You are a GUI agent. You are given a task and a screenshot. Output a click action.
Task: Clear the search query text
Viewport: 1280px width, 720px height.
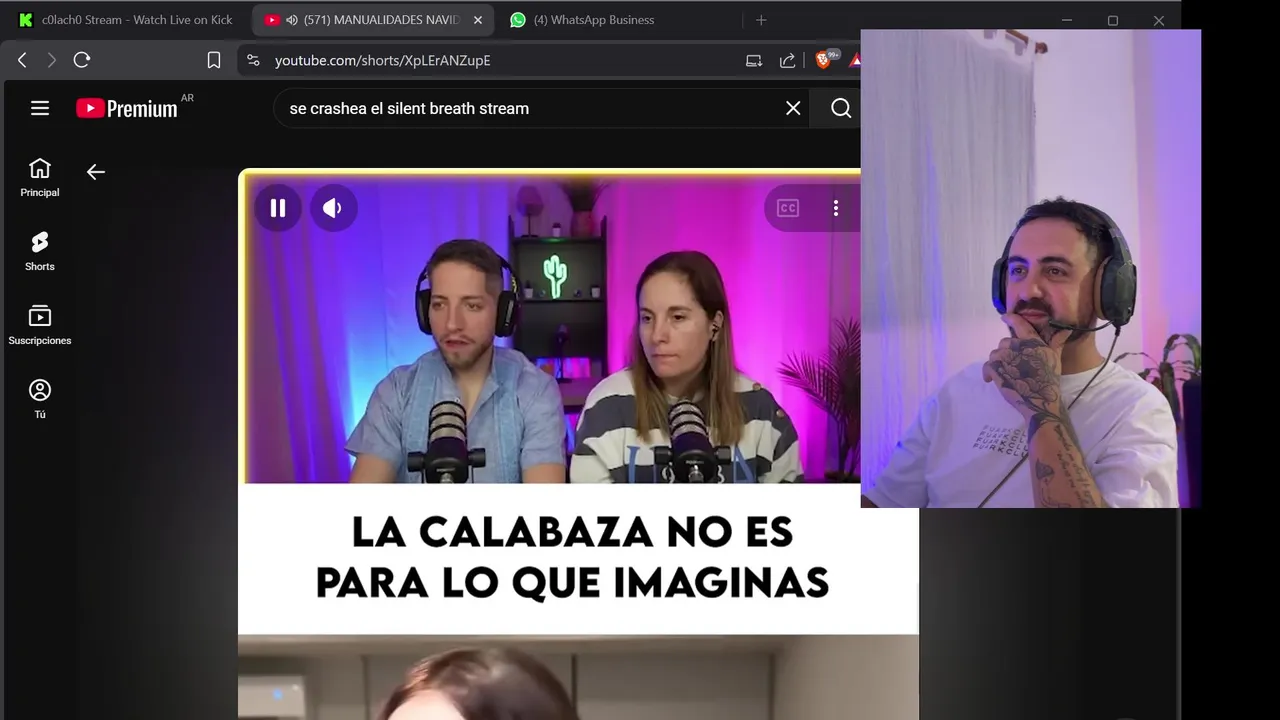[x=793, y=108]
